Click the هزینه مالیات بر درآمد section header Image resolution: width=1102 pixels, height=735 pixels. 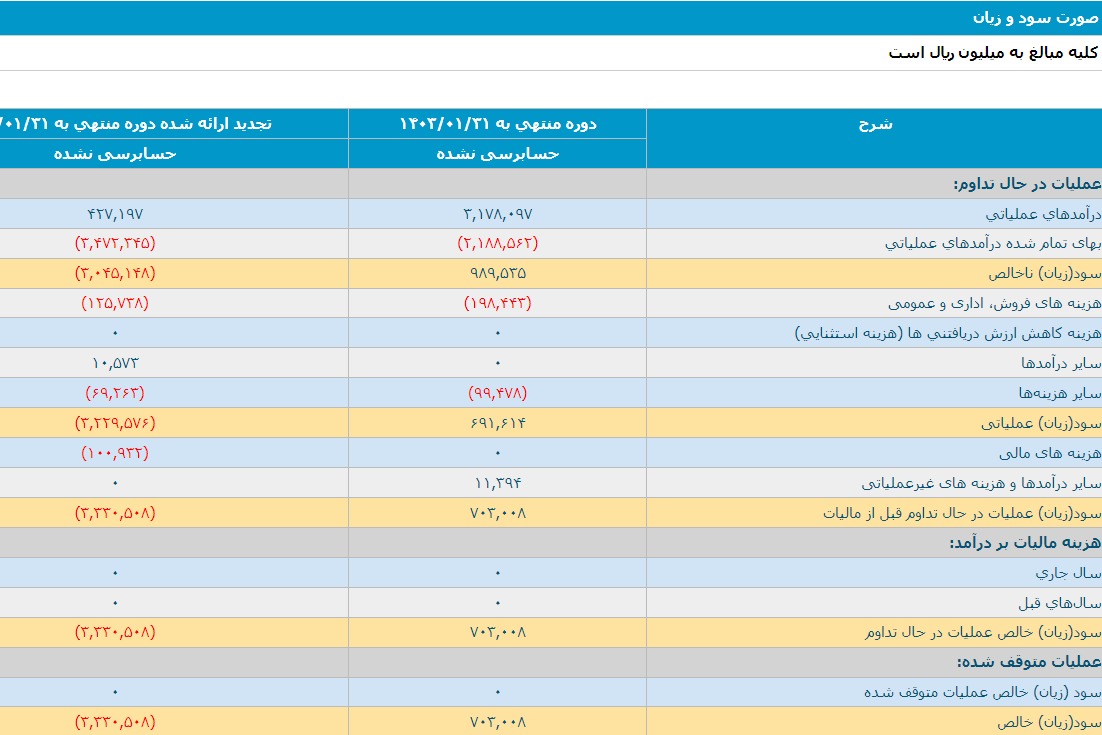(1025, 542)
